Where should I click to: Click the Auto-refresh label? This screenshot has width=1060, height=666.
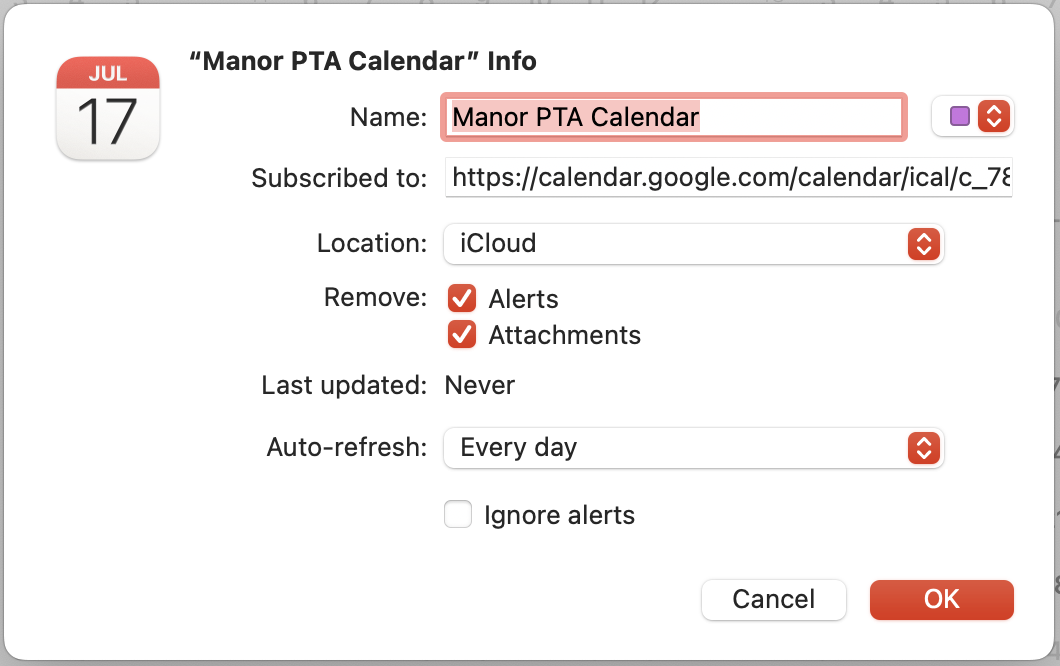[x=347, y=447]
